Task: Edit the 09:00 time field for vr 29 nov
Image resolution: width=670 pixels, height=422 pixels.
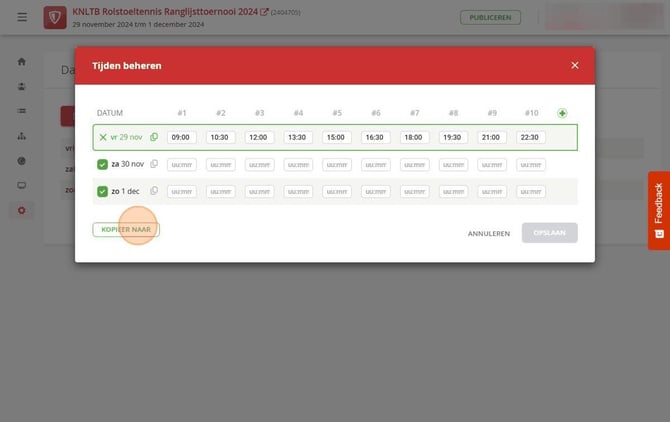Action: (x=182, y=137)
